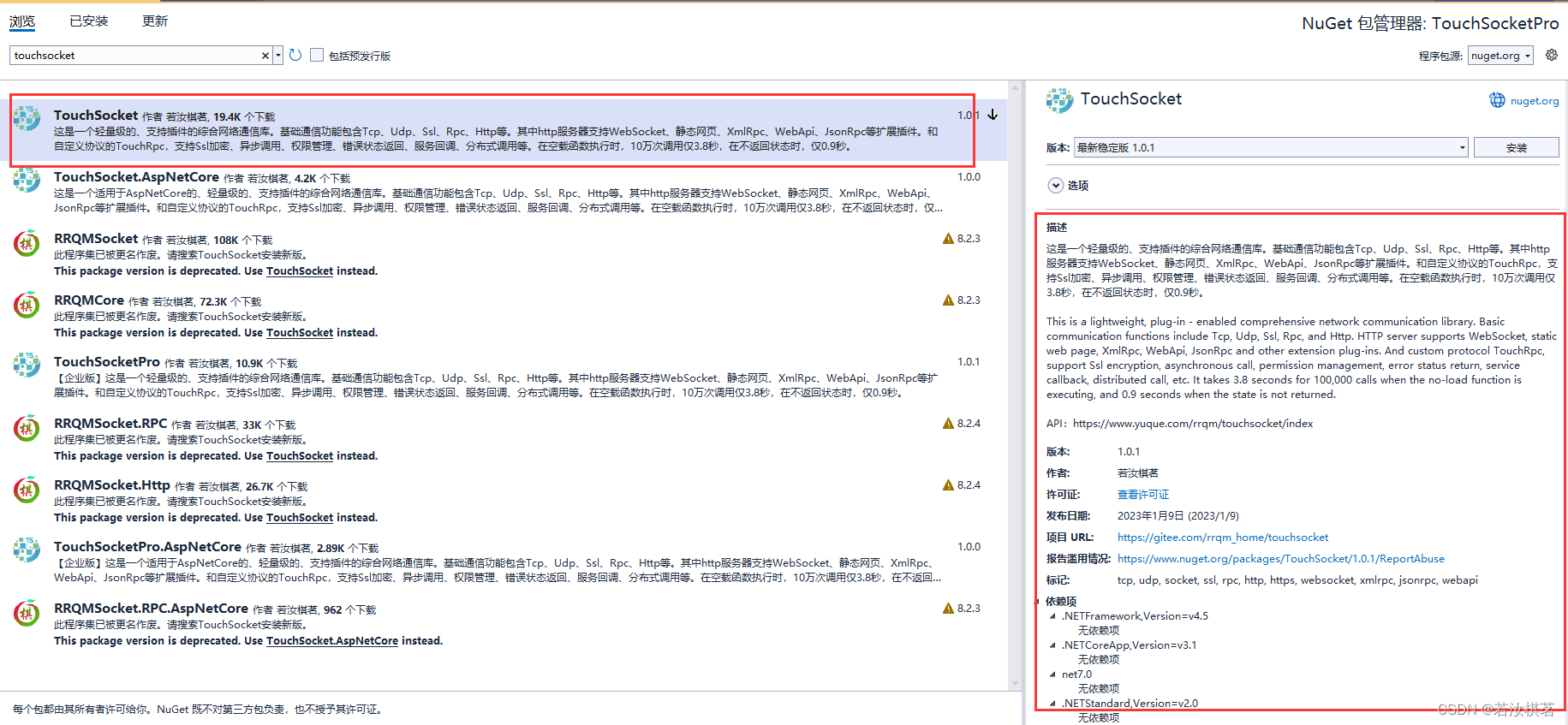Click the RRQMSocket package icon

click(x=27, y=243)
